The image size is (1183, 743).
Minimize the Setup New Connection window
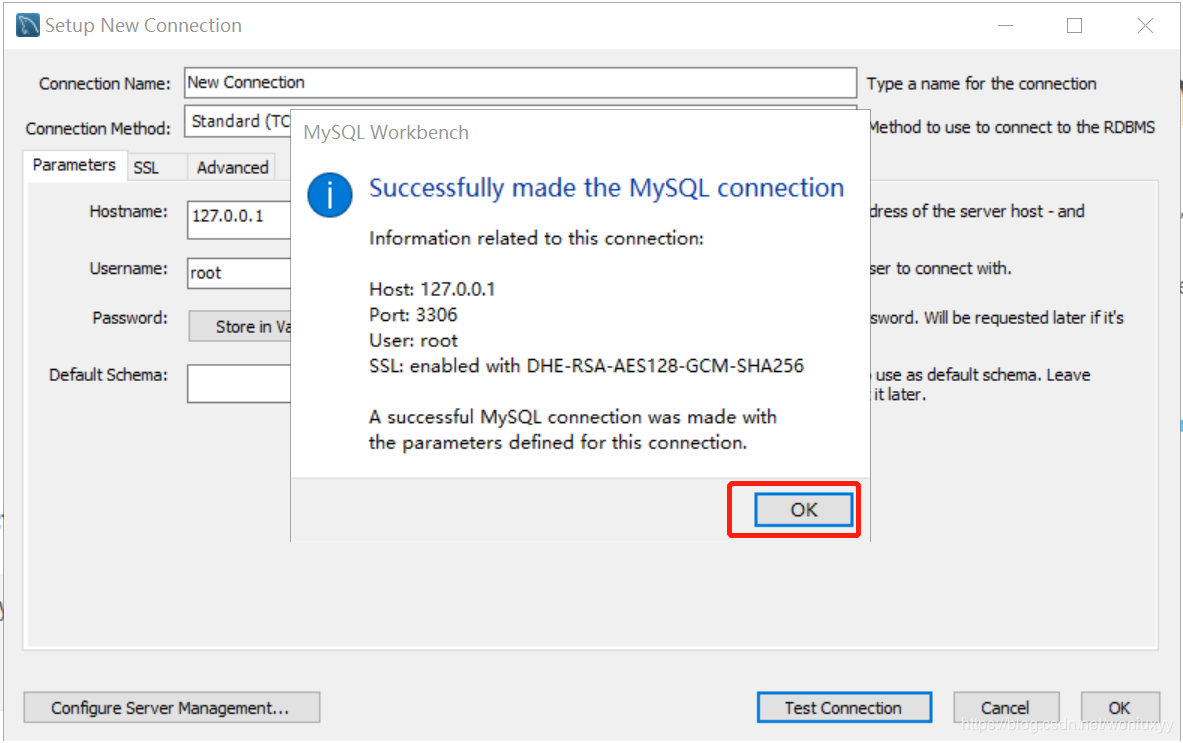(1005, 26)
